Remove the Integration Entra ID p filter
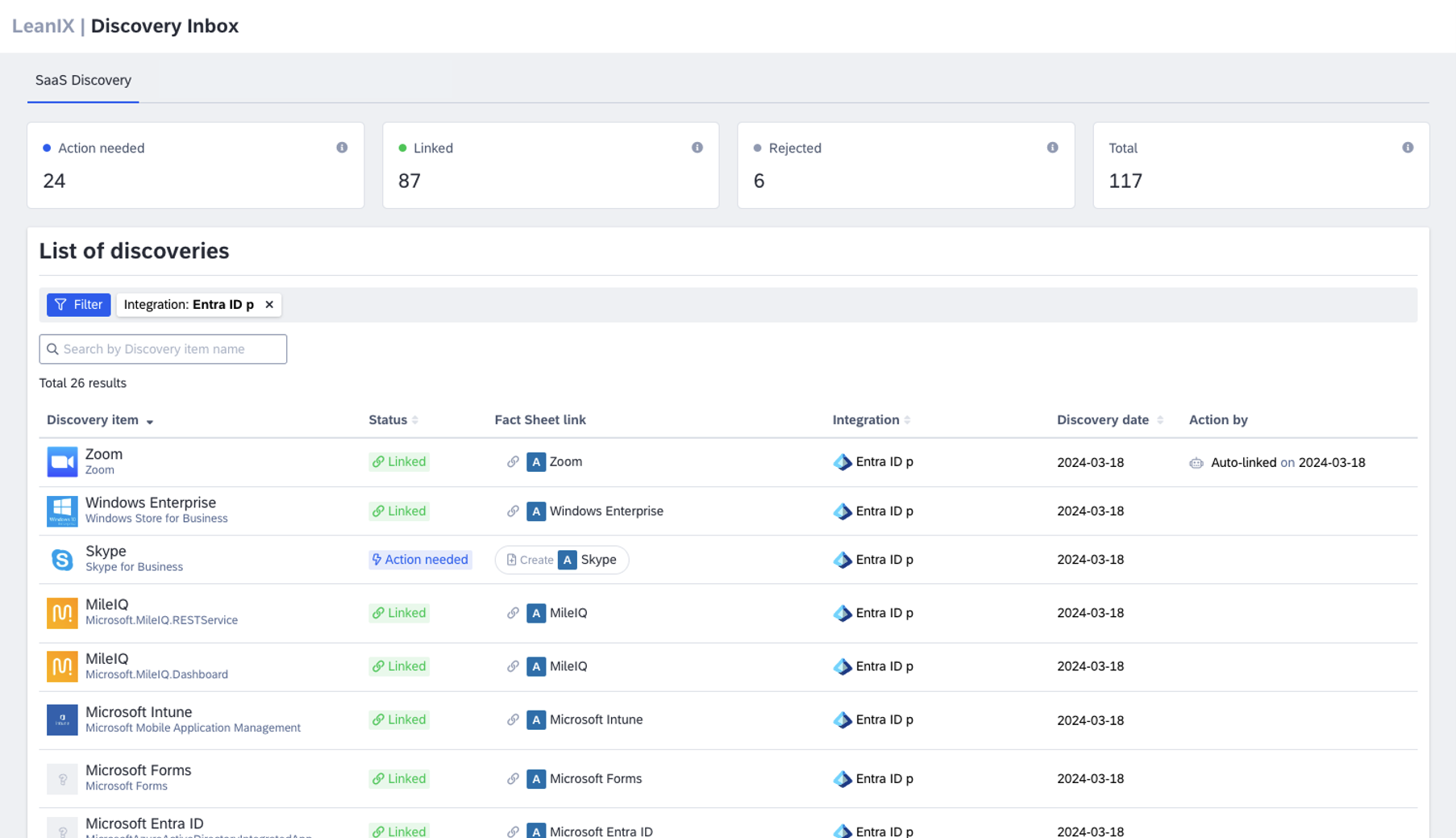The image size is (1456, 838). (269, 304)
